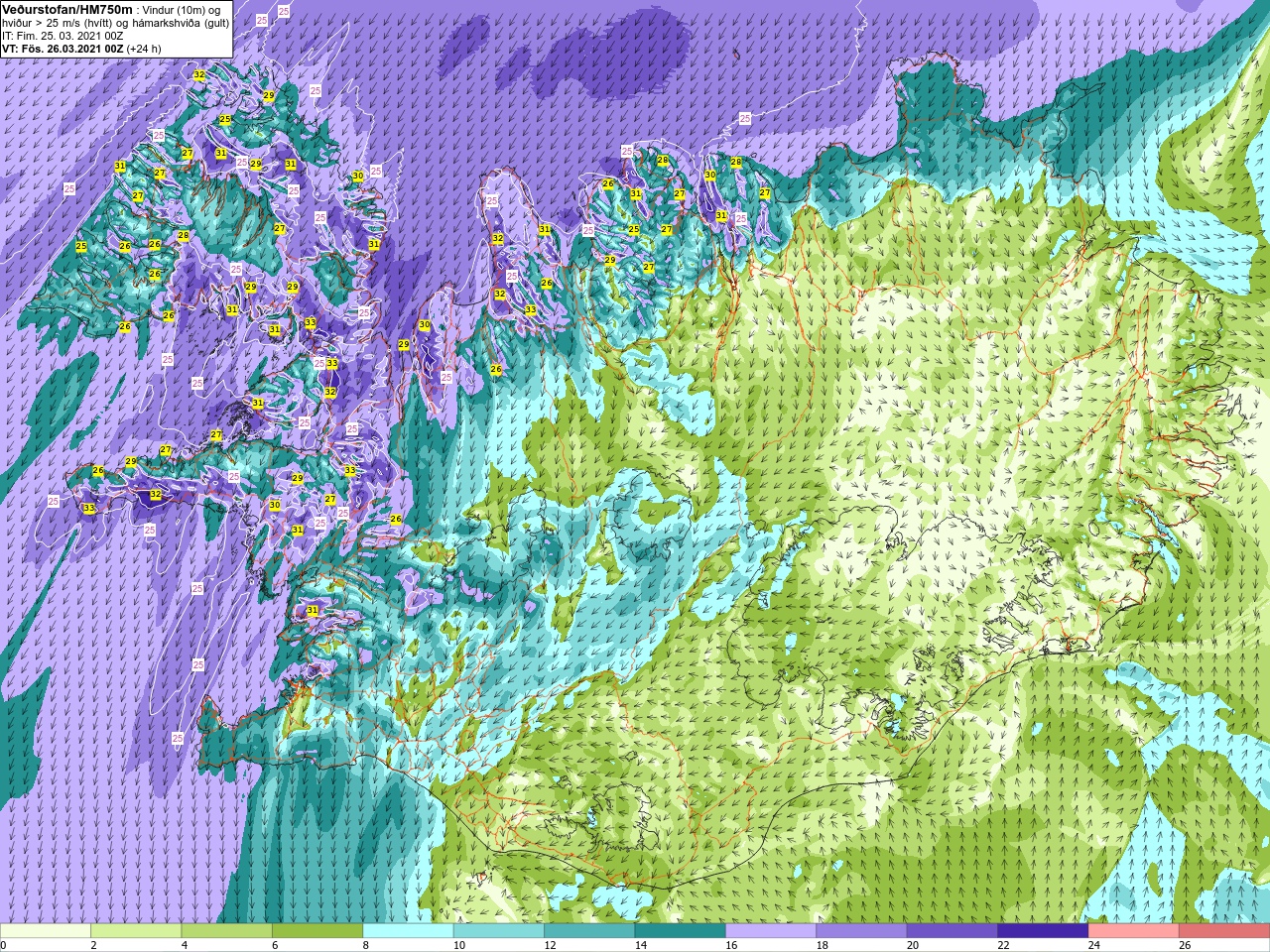Pick the dark indigo 22–24 m/s legend swatch

(1044, 931)
